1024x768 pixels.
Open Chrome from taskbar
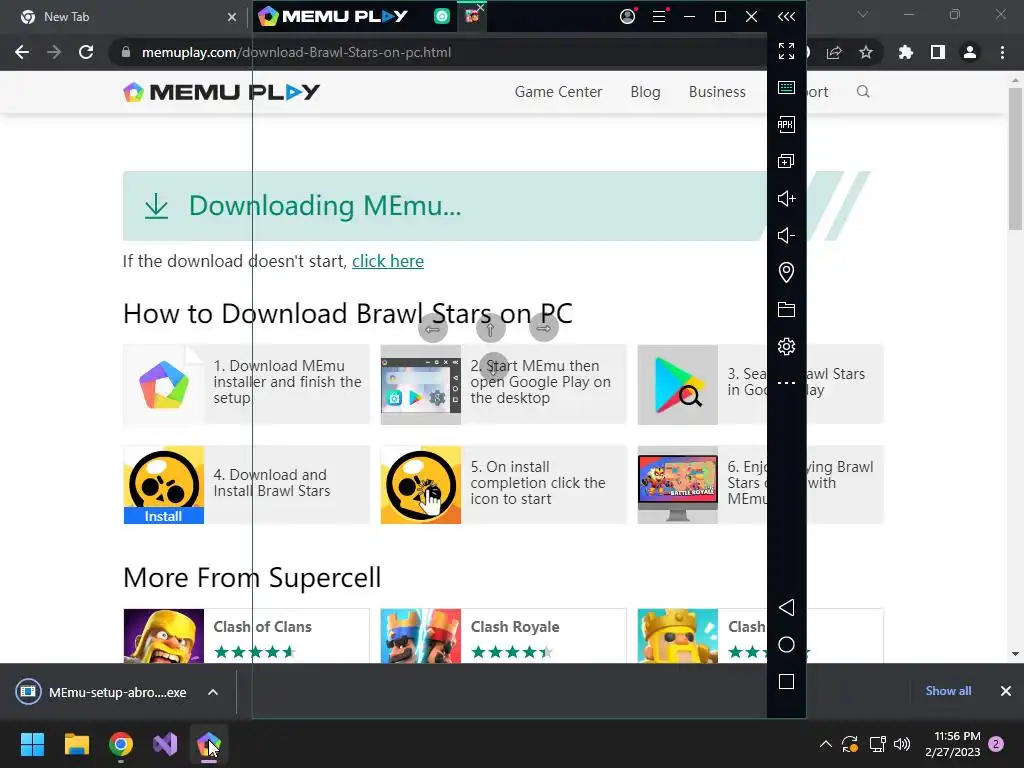[x=121, y=744]
